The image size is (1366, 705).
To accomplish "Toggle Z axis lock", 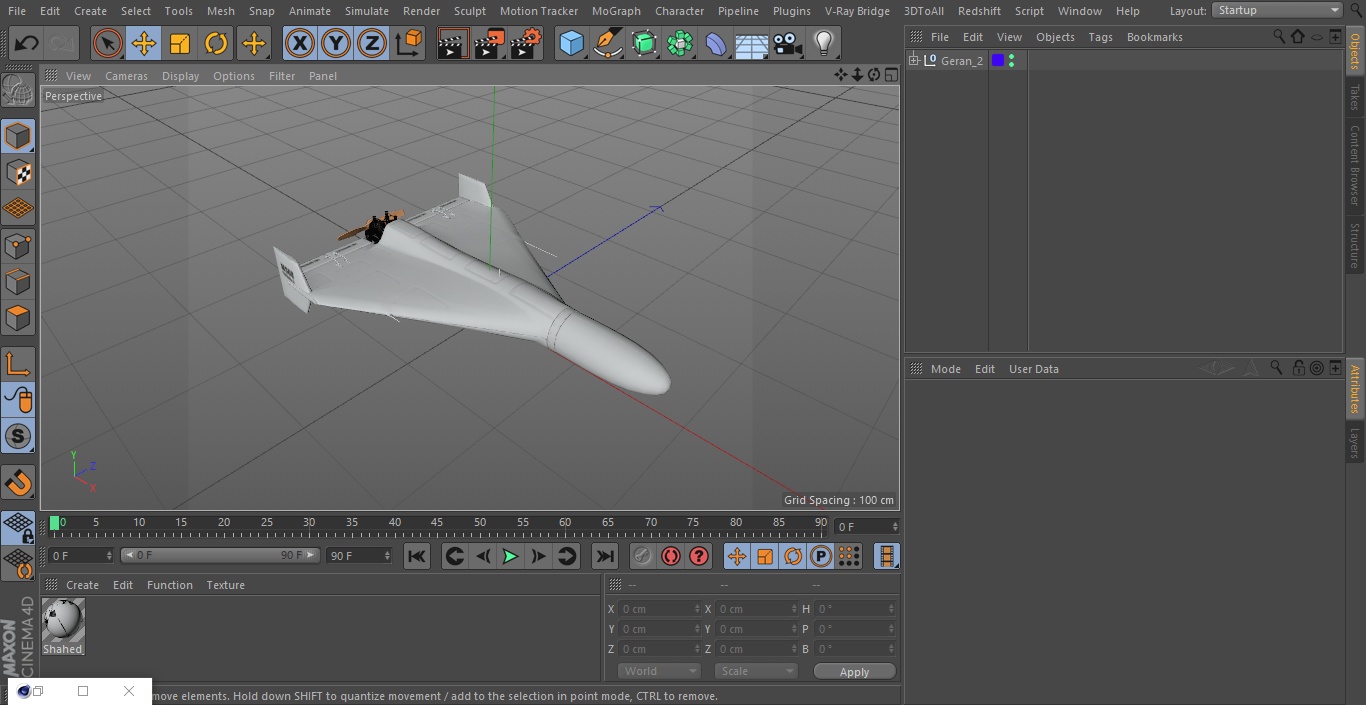I will (372, 43).
